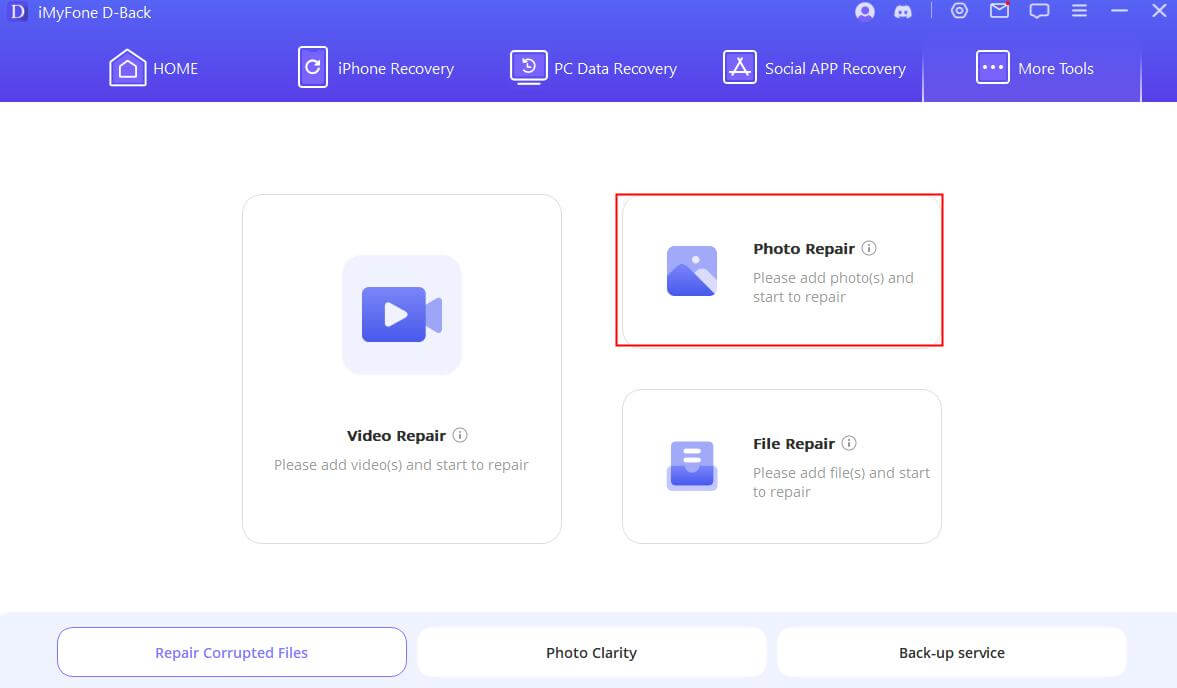The width and height of the screenshot is (1177, 688).
Task: Open the Photo Repair title label
Action: tap(804, 248)
